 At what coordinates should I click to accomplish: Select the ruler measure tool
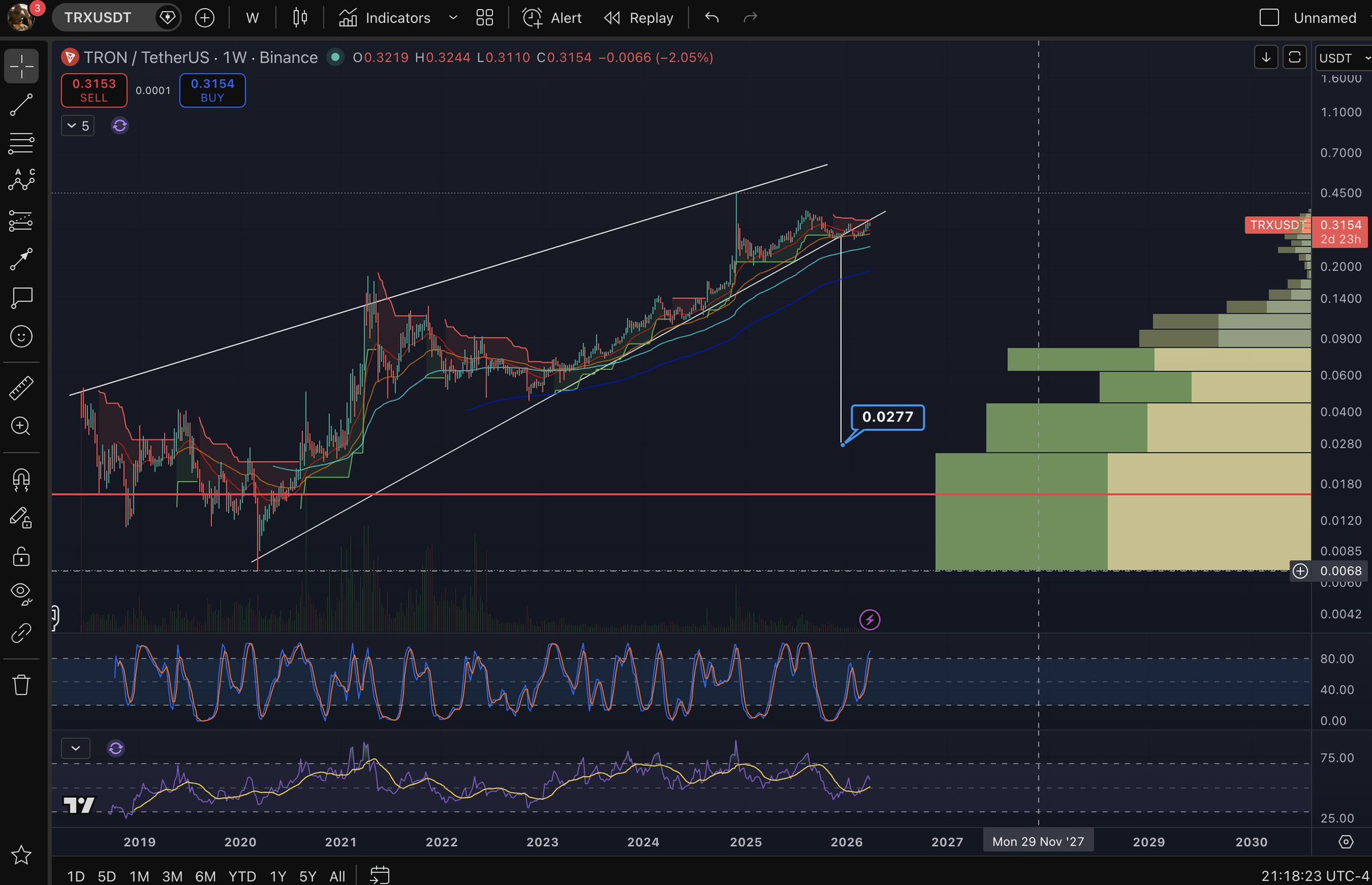21,388
